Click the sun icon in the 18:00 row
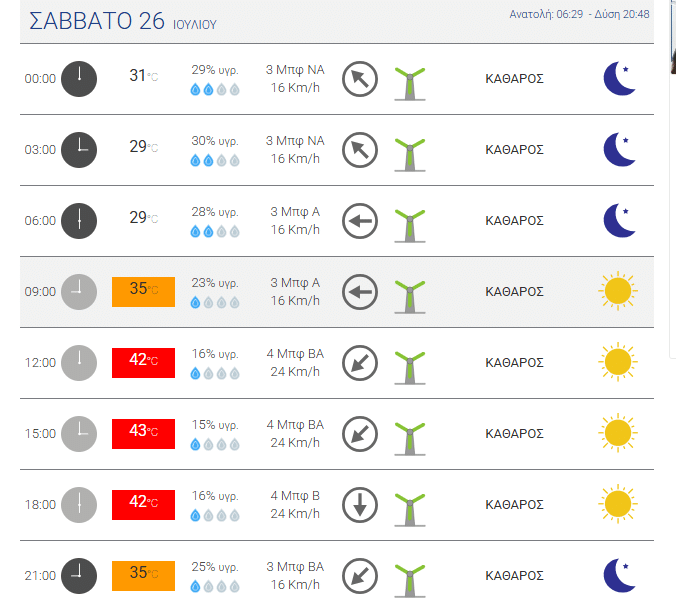This screenshot has width=676, height=603. (x=618, y=504)
